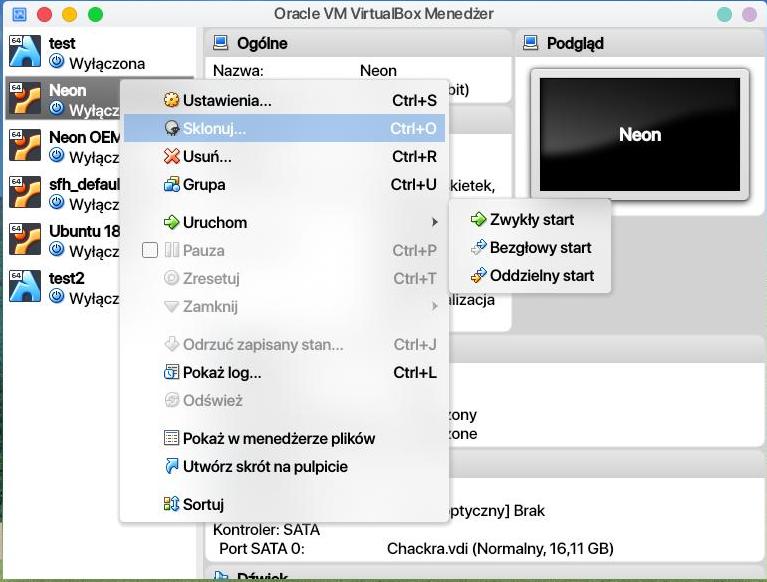Click the Pokaż log icon
Image resolution: width=767 pixels, height=582 pixels.
pos(171,373)
